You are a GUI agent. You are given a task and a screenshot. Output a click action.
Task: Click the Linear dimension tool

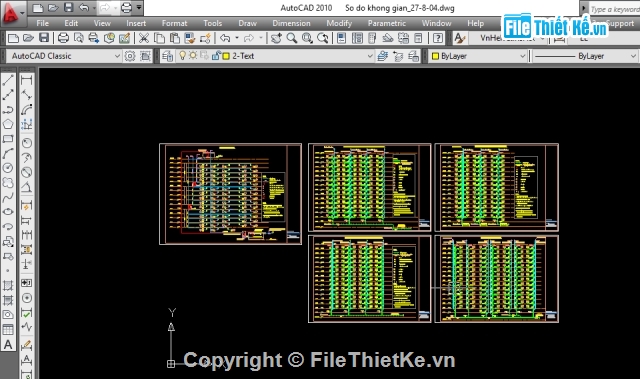point(27,80)
